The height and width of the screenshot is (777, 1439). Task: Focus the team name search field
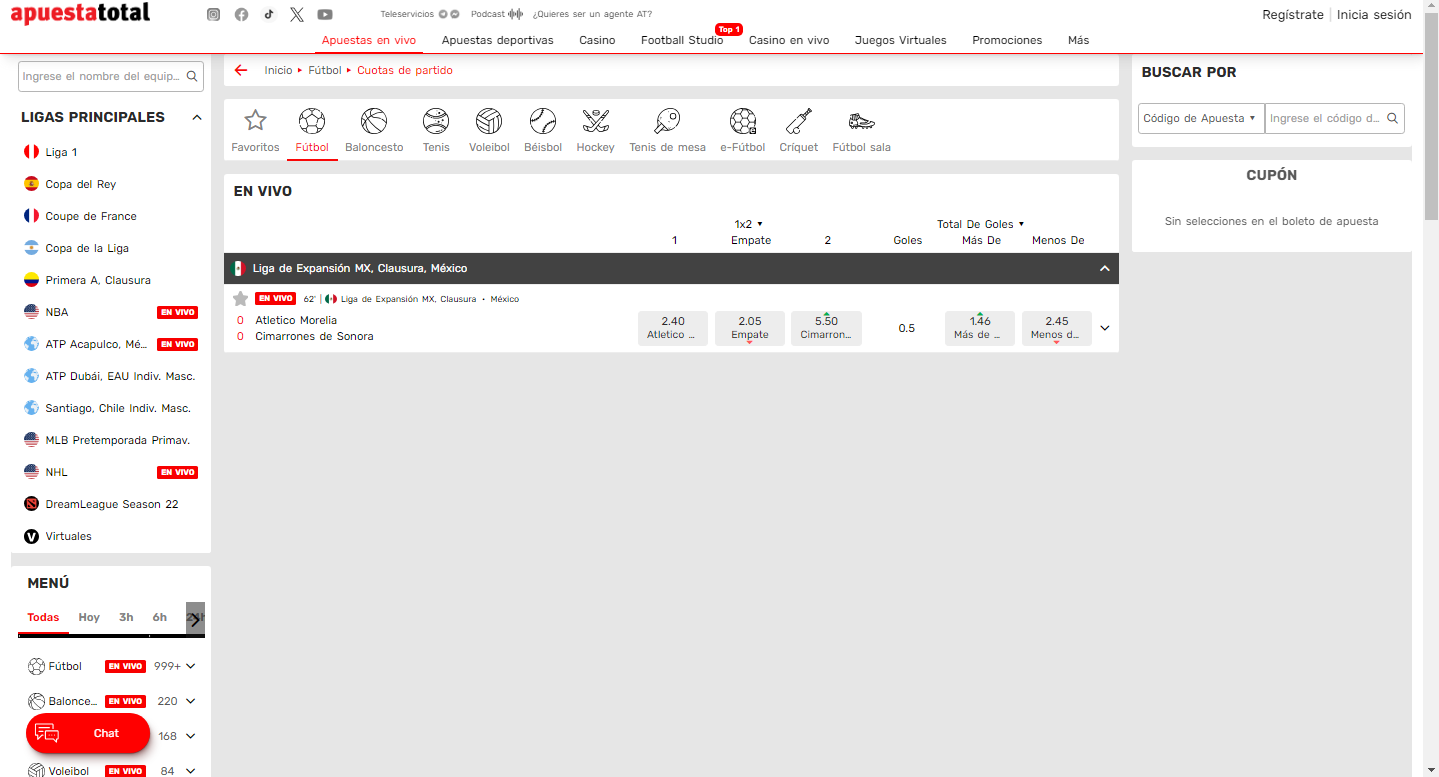click(101, 76)
